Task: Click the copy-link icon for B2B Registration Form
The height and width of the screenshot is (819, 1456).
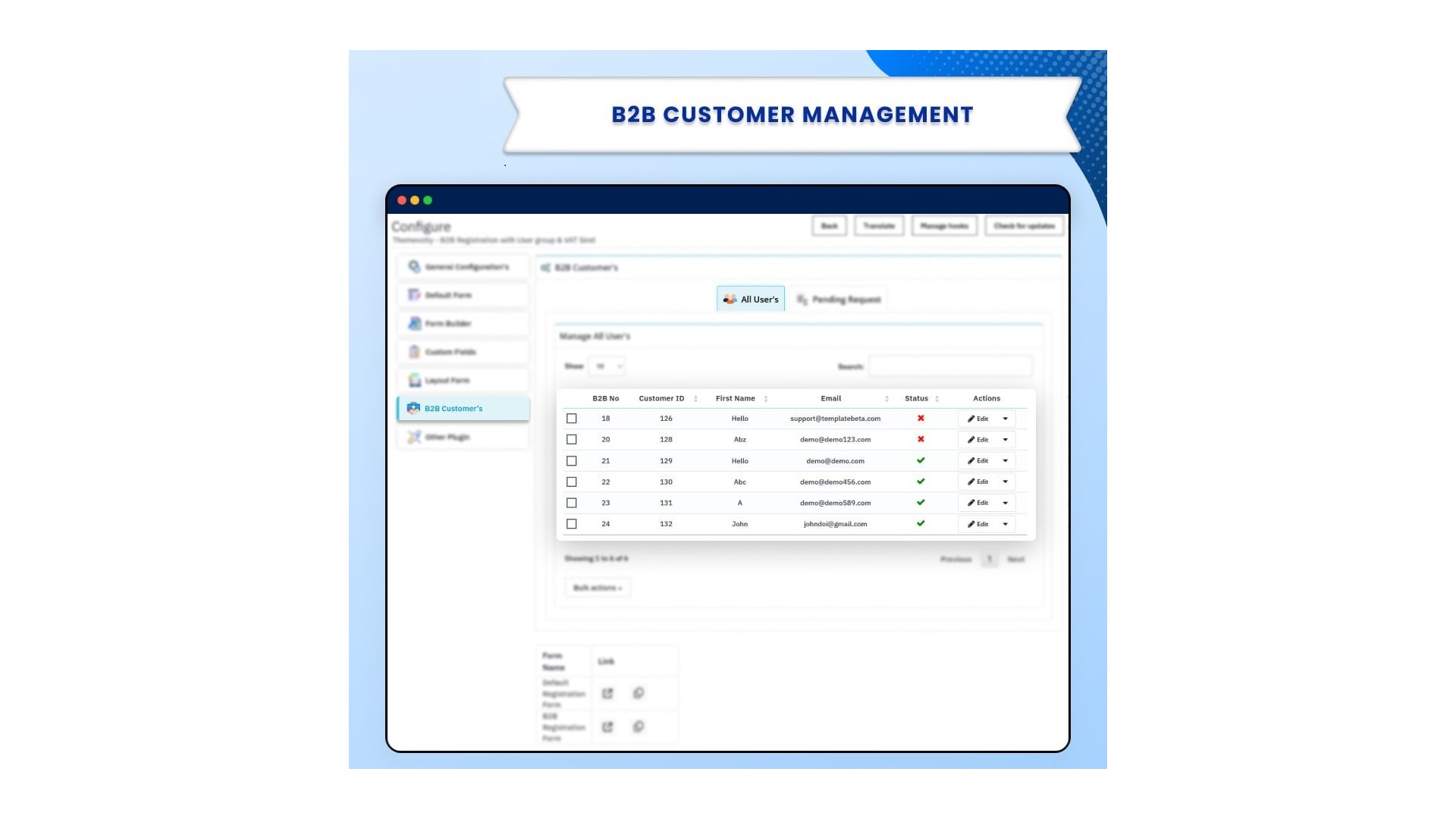Action: tap(639, 726)
